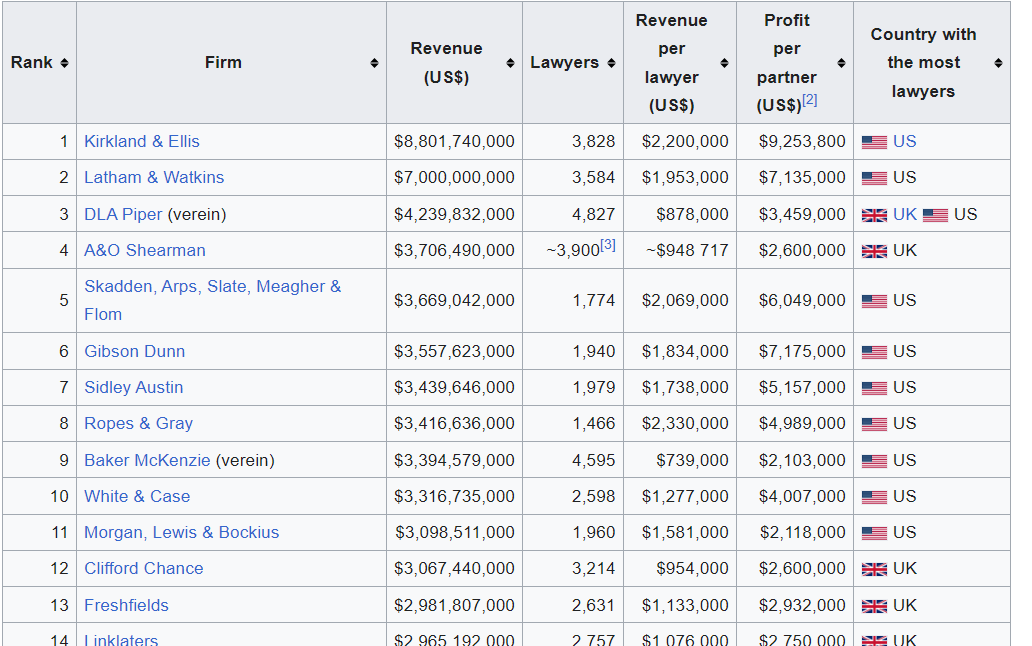Sort by Profit per partner arrows

(x=841, y=63)
